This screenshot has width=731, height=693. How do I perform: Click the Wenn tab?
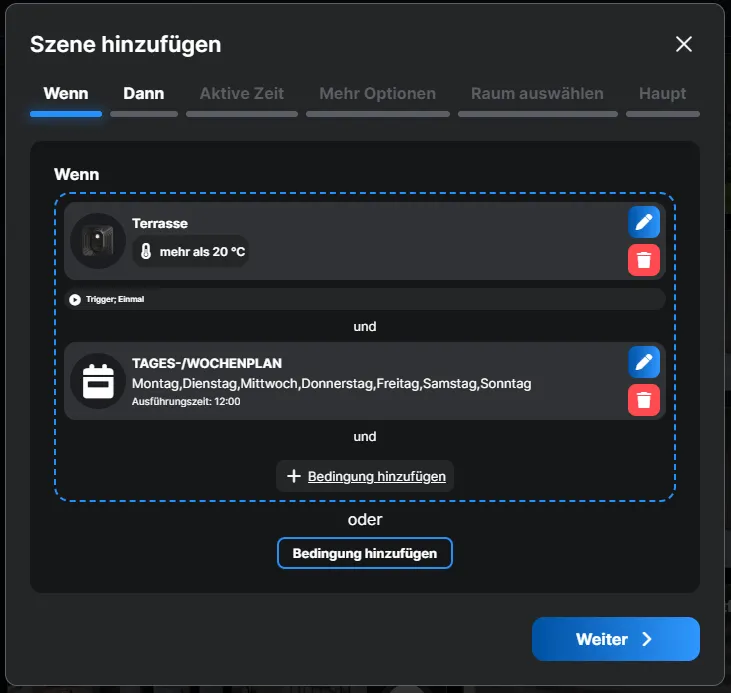(x=66, y=94)
